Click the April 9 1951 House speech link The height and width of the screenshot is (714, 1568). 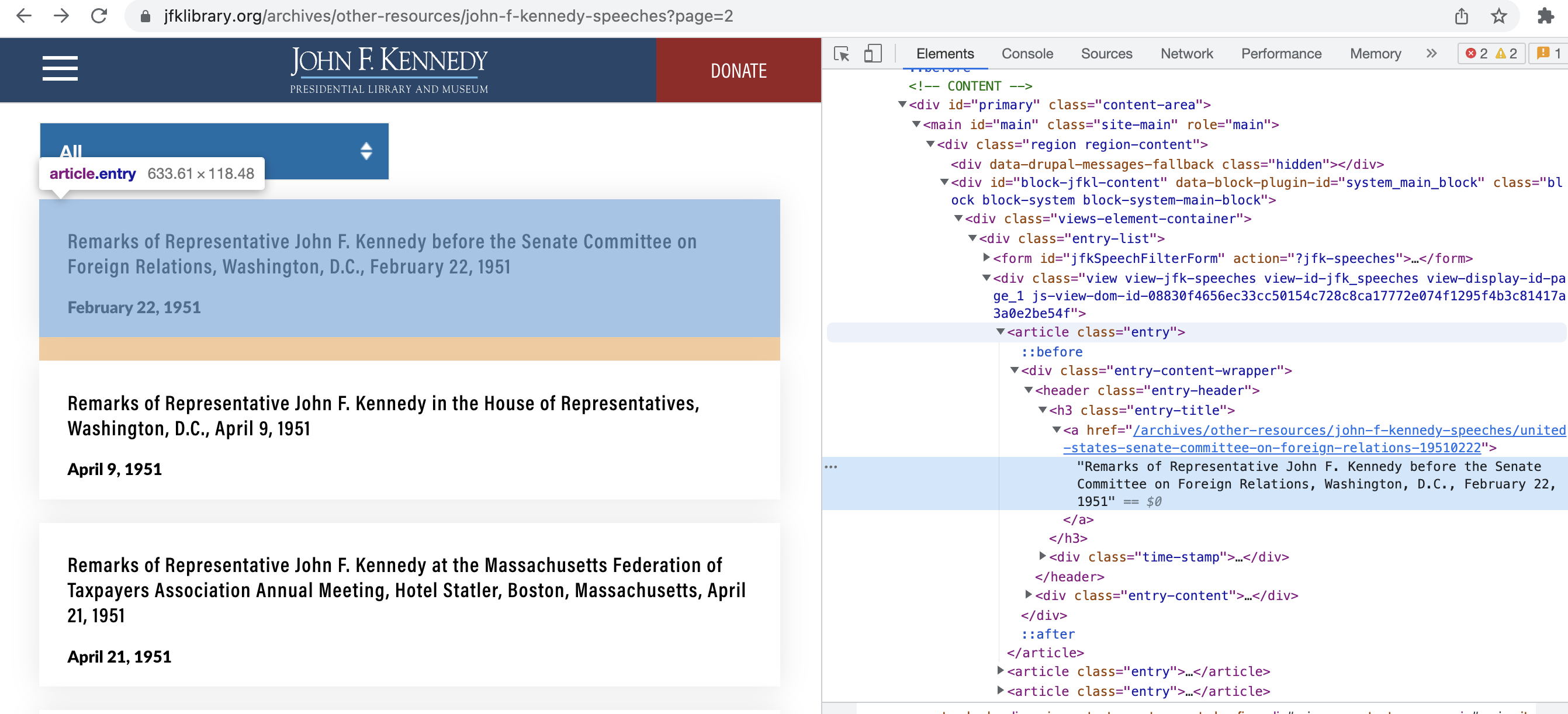point(383,415)
